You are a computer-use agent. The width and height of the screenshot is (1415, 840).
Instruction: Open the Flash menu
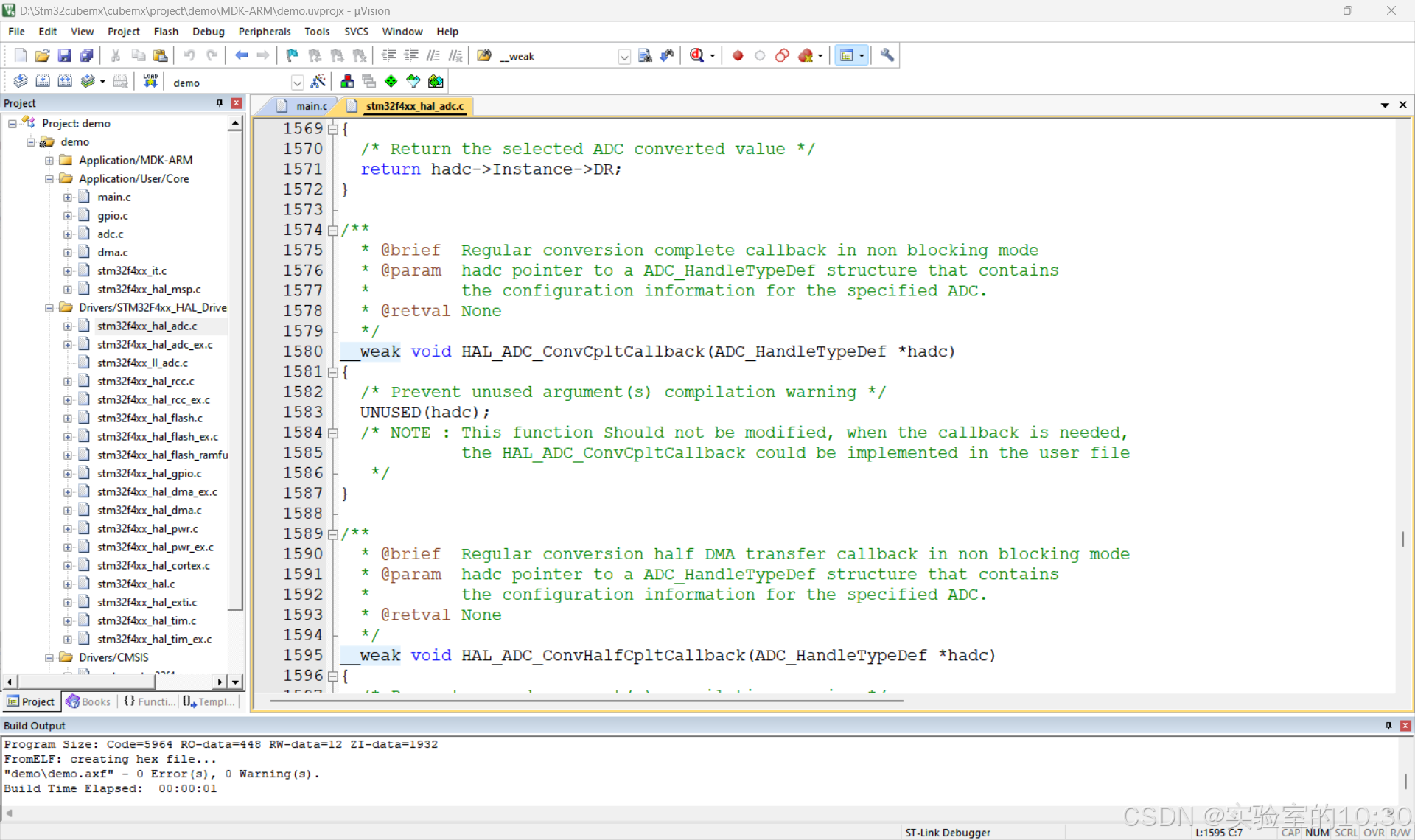pos(166,32)
